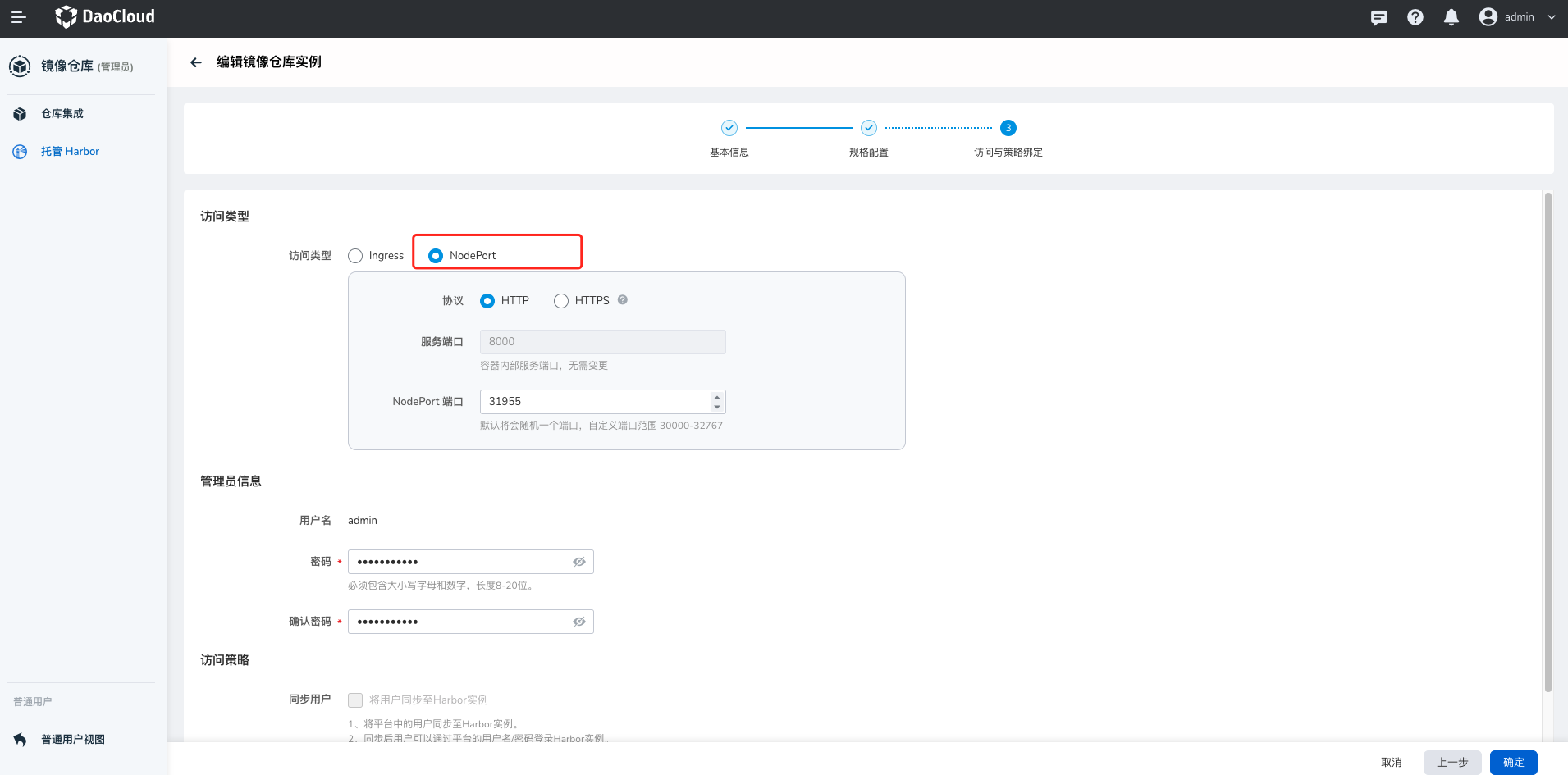View the HTTPS help tooltip icon
1568x775 pixels.
[x=622, y=300]
